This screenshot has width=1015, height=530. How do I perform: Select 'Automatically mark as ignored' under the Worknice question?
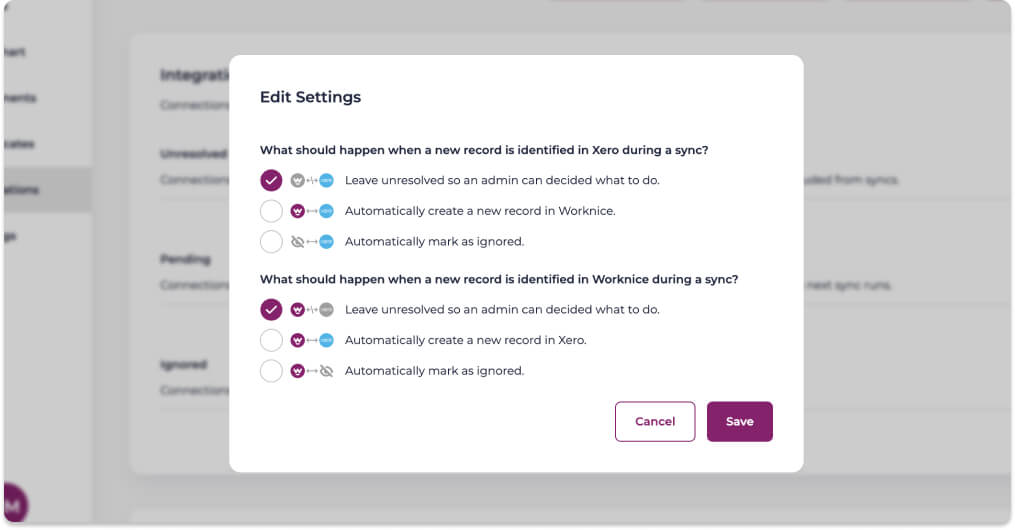[x=271, y=371]
